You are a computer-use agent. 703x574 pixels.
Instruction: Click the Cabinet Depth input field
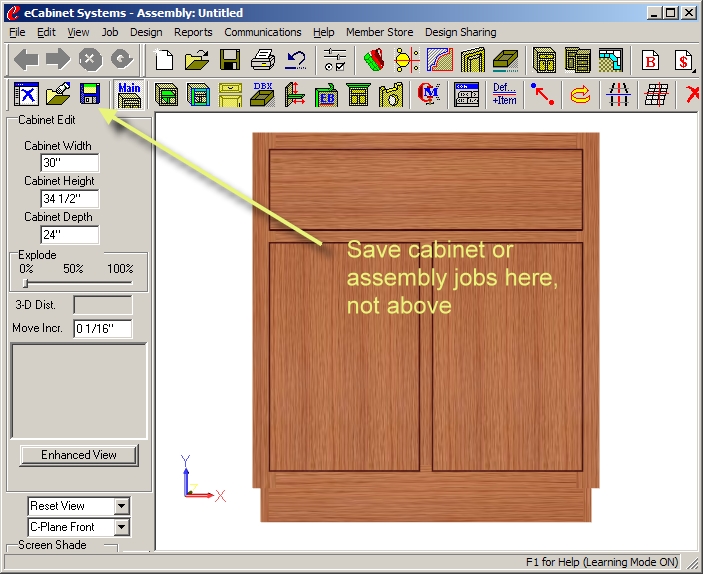click(69, 235)
